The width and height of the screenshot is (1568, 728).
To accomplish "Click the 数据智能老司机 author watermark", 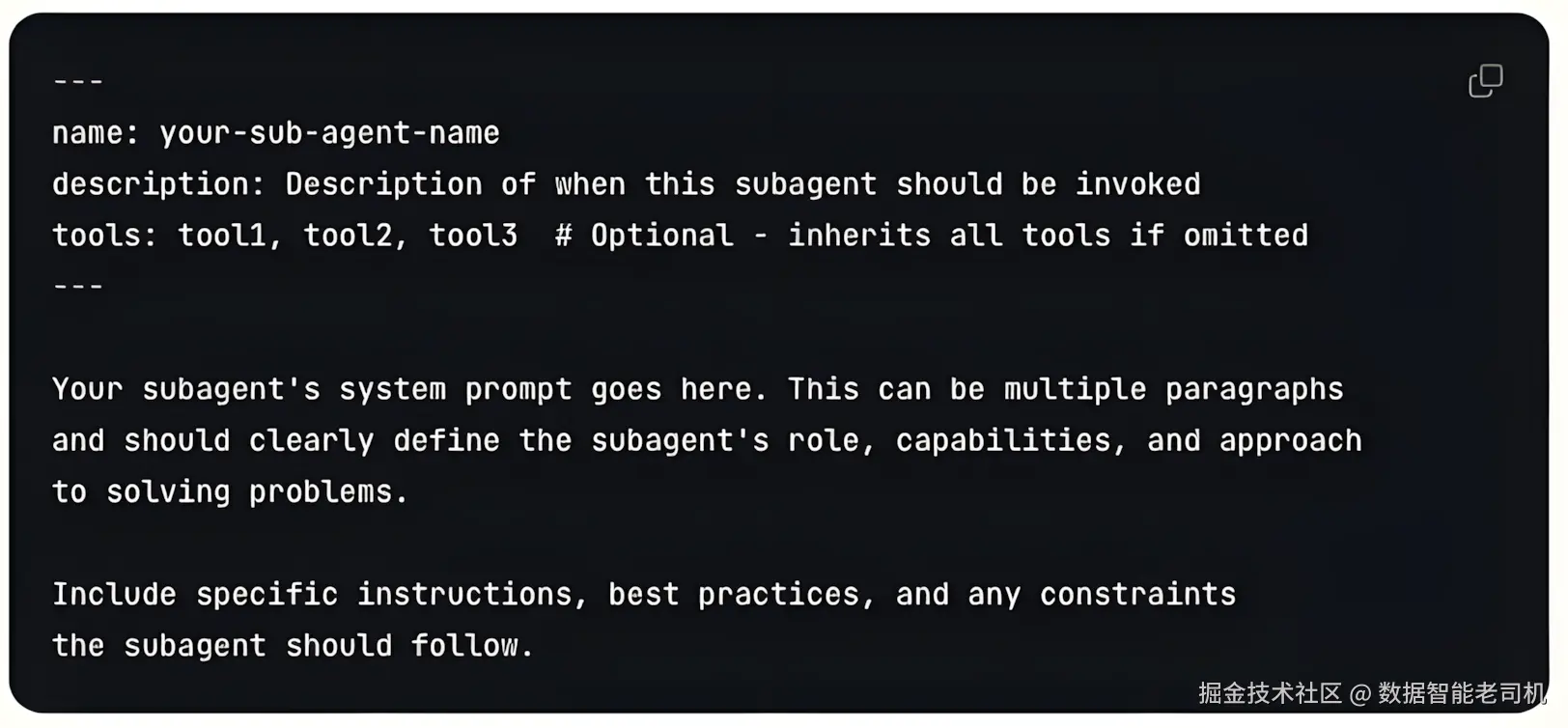I will point(1462,693).
